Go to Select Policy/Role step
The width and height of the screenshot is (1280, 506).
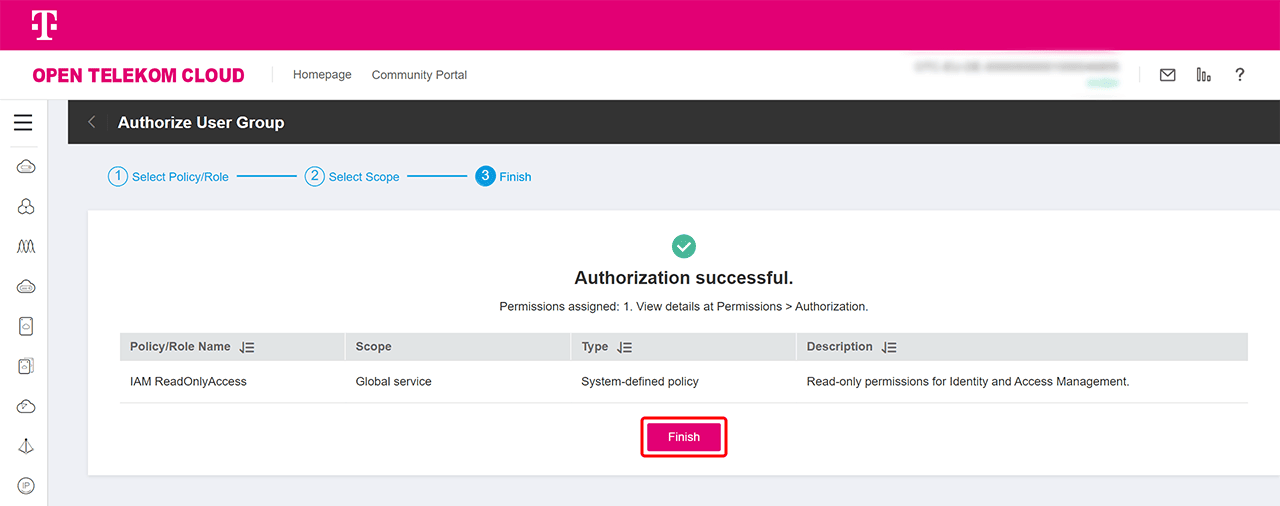169,177
